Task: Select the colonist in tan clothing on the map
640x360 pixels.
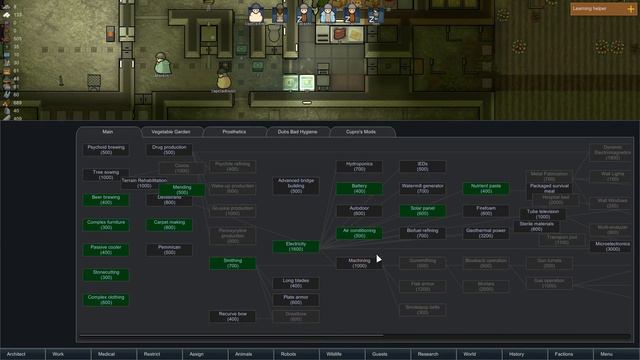Action: [223, 79]
